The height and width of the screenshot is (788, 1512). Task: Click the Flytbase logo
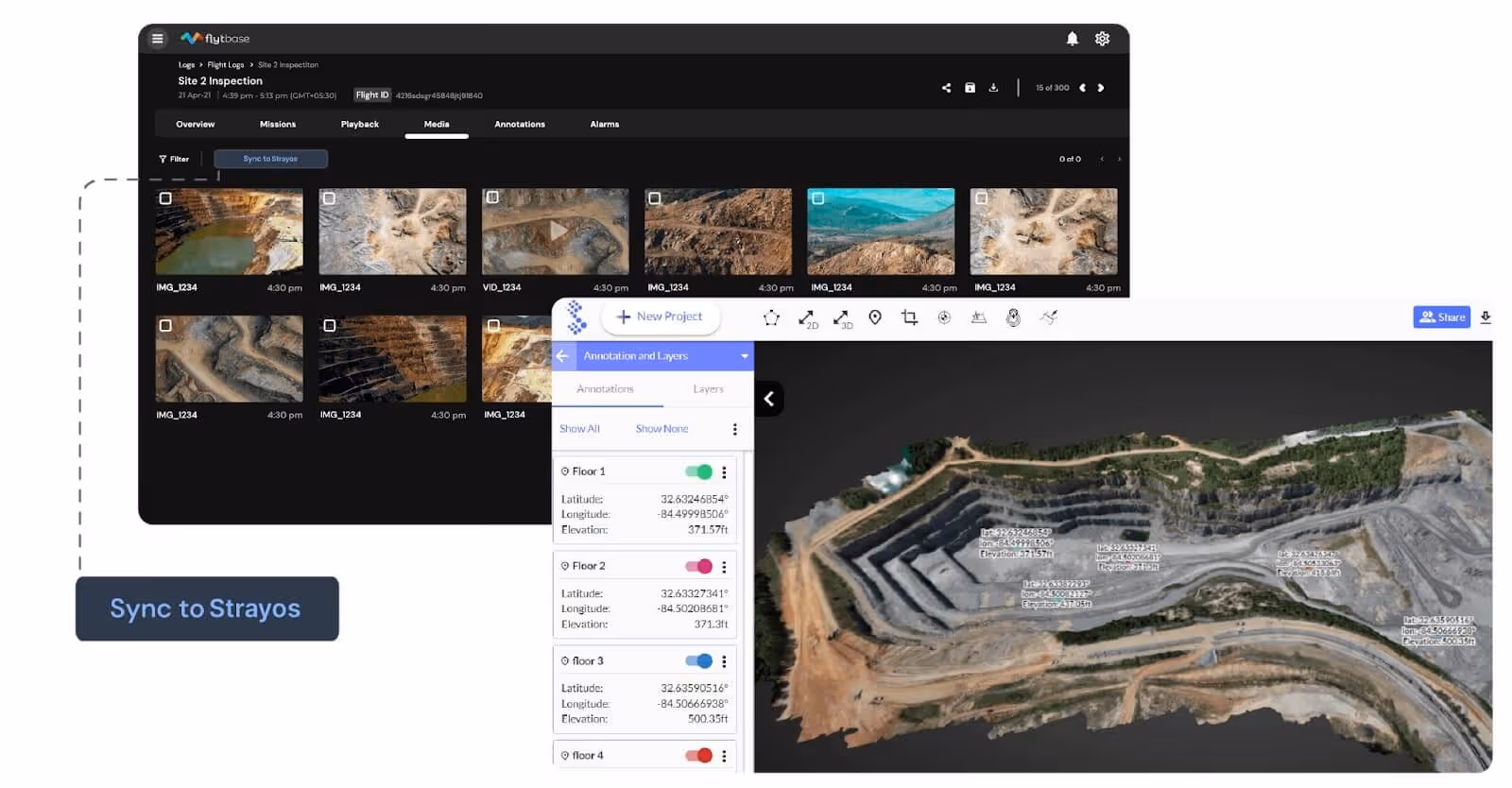(215, 39)
